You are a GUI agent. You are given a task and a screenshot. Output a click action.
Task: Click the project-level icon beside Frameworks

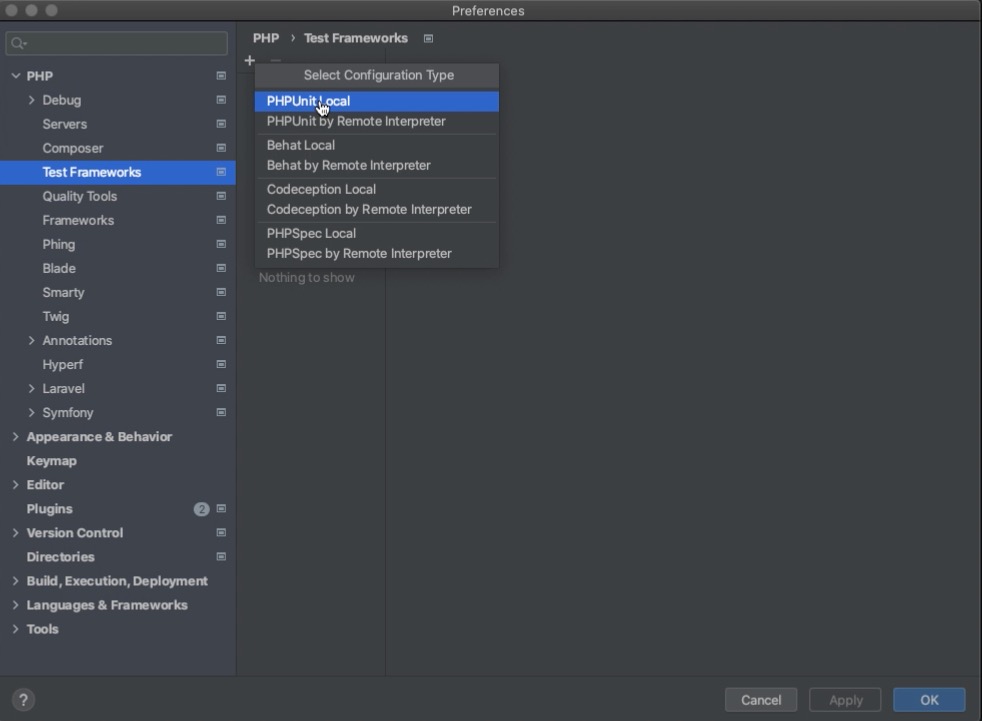(x=221, y=220)
